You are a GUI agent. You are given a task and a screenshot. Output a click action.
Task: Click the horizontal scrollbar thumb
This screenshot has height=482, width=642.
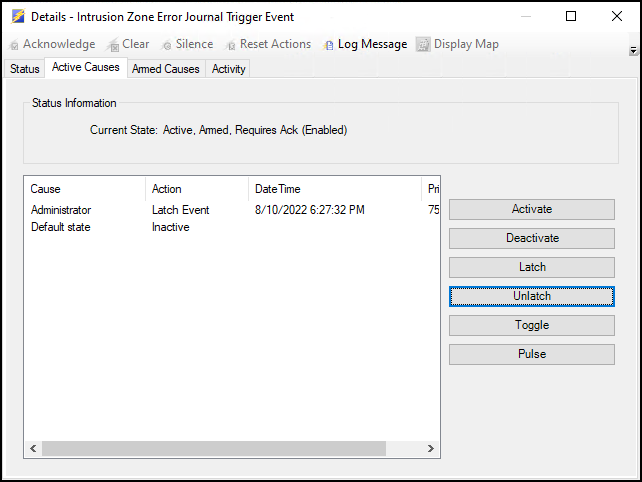click(x=214, y=448)
